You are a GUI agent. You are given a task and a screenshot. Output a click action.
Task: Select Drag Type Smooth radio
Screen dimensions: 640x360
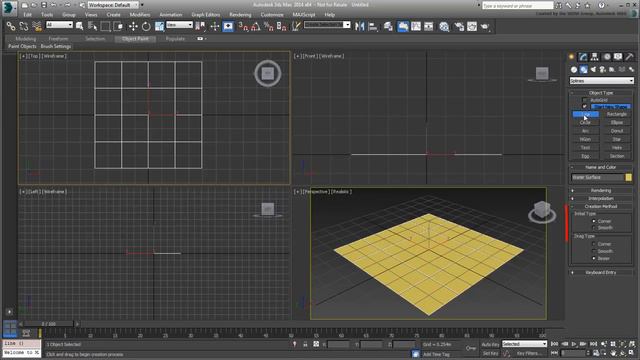594,251
